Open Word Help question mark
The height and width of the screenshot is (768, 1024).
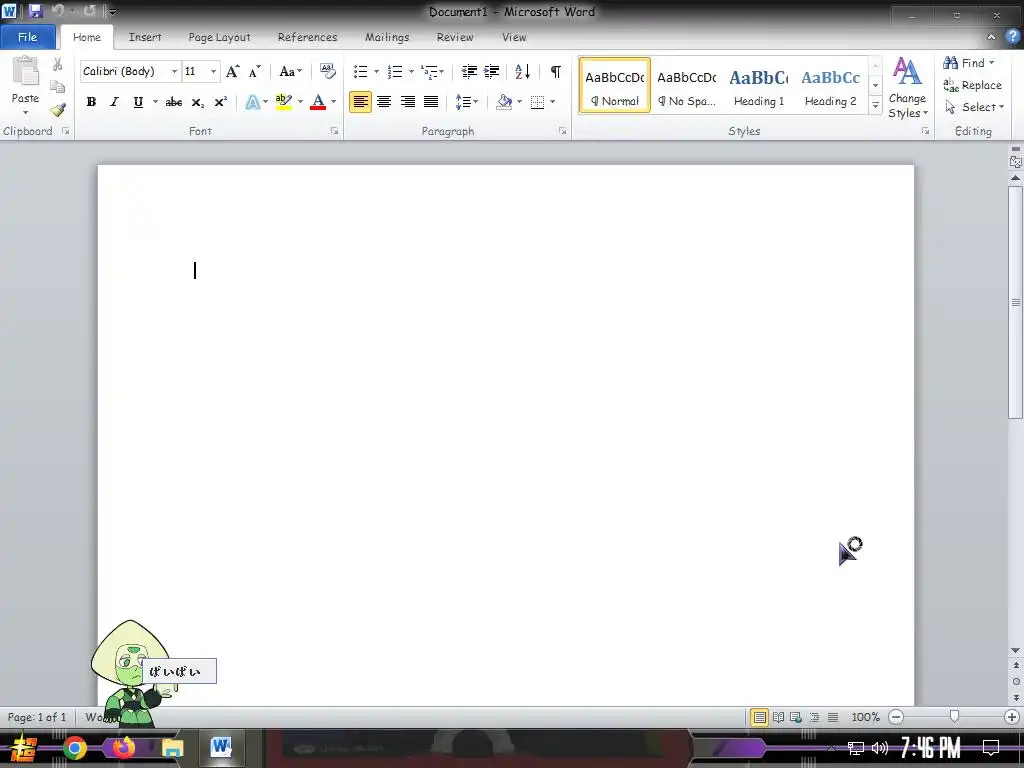pyautogui.click(x=1012, y=37)
